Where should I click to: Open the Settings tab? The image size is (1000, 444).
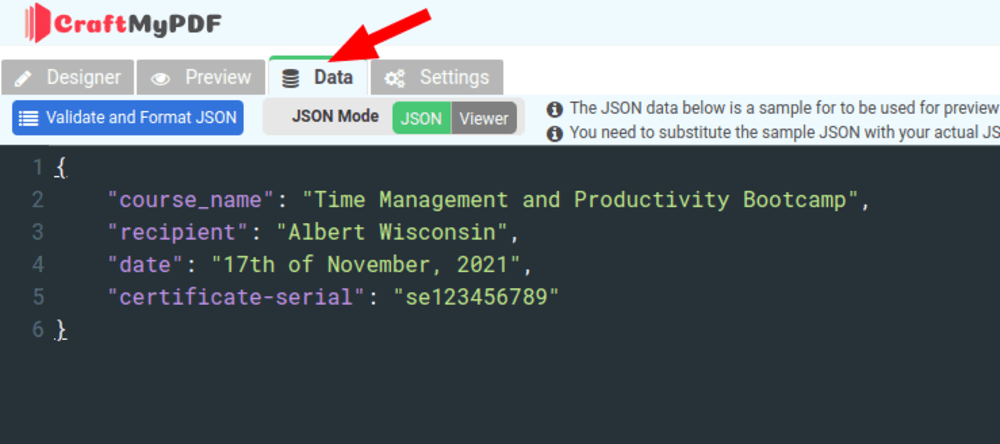click(x=437, y=78)
